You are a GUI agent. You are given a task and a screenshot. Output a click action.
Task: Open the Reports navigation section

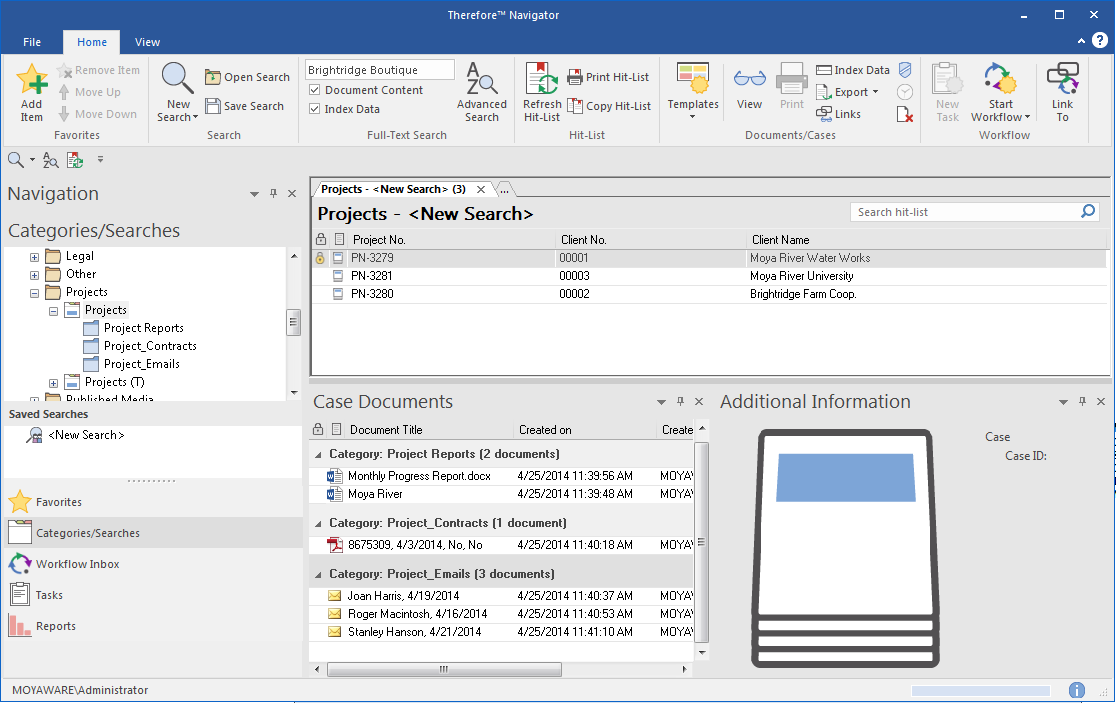pos(55,626)
